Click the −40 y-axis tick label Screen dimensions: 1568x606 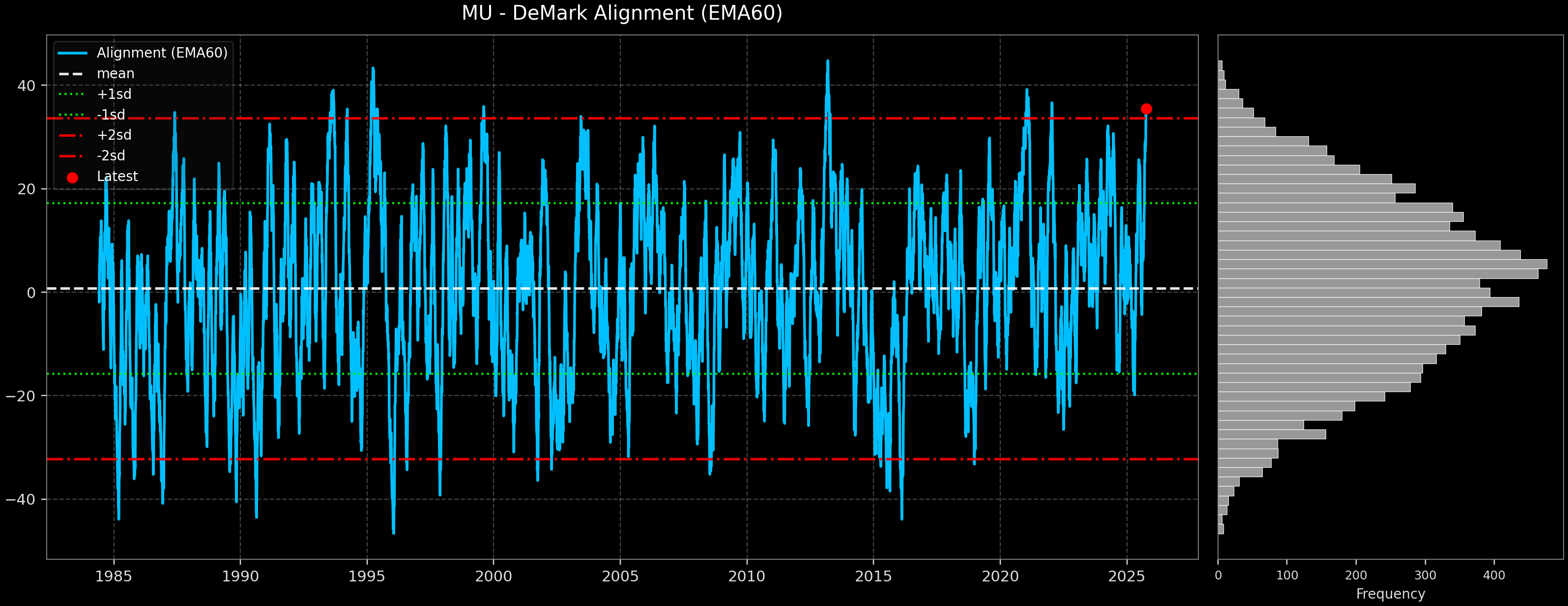pos(21,499)
